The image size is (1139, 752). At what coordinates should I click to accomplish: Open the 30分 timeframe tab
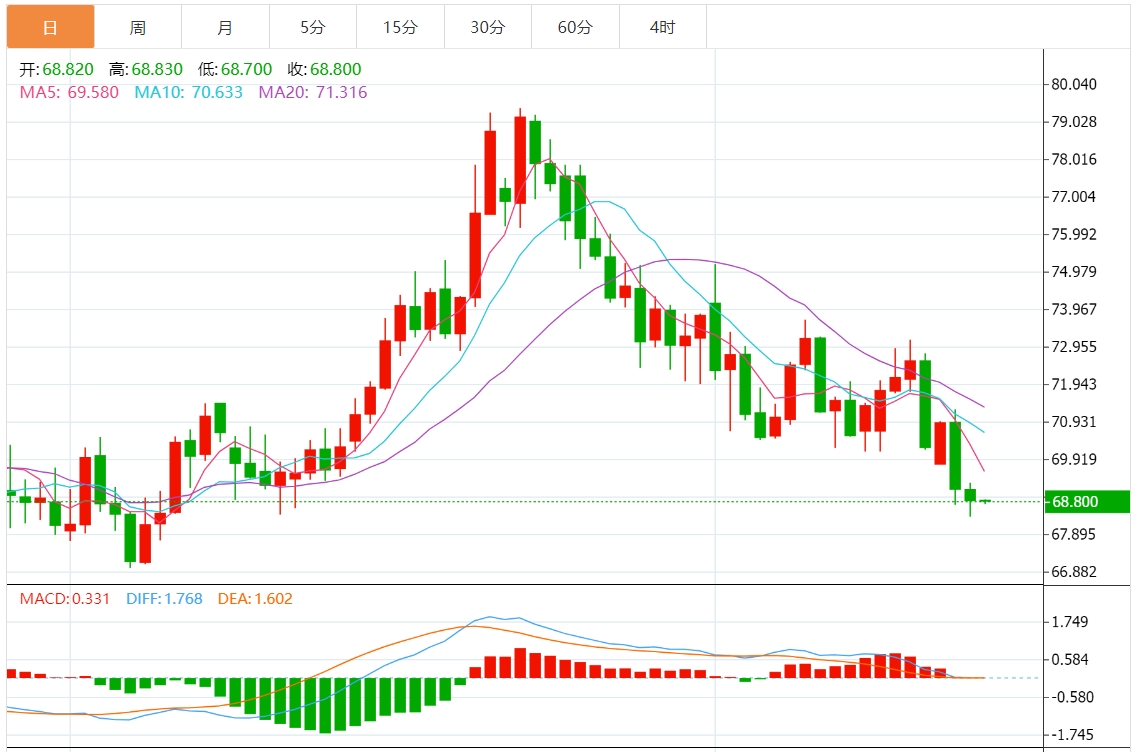[488, 27]
